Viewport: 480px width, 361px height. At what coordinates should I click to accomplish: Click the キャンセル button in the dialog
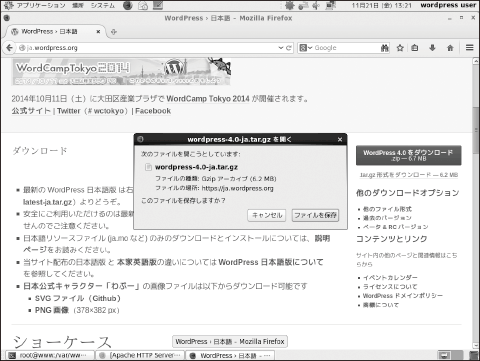267,215
